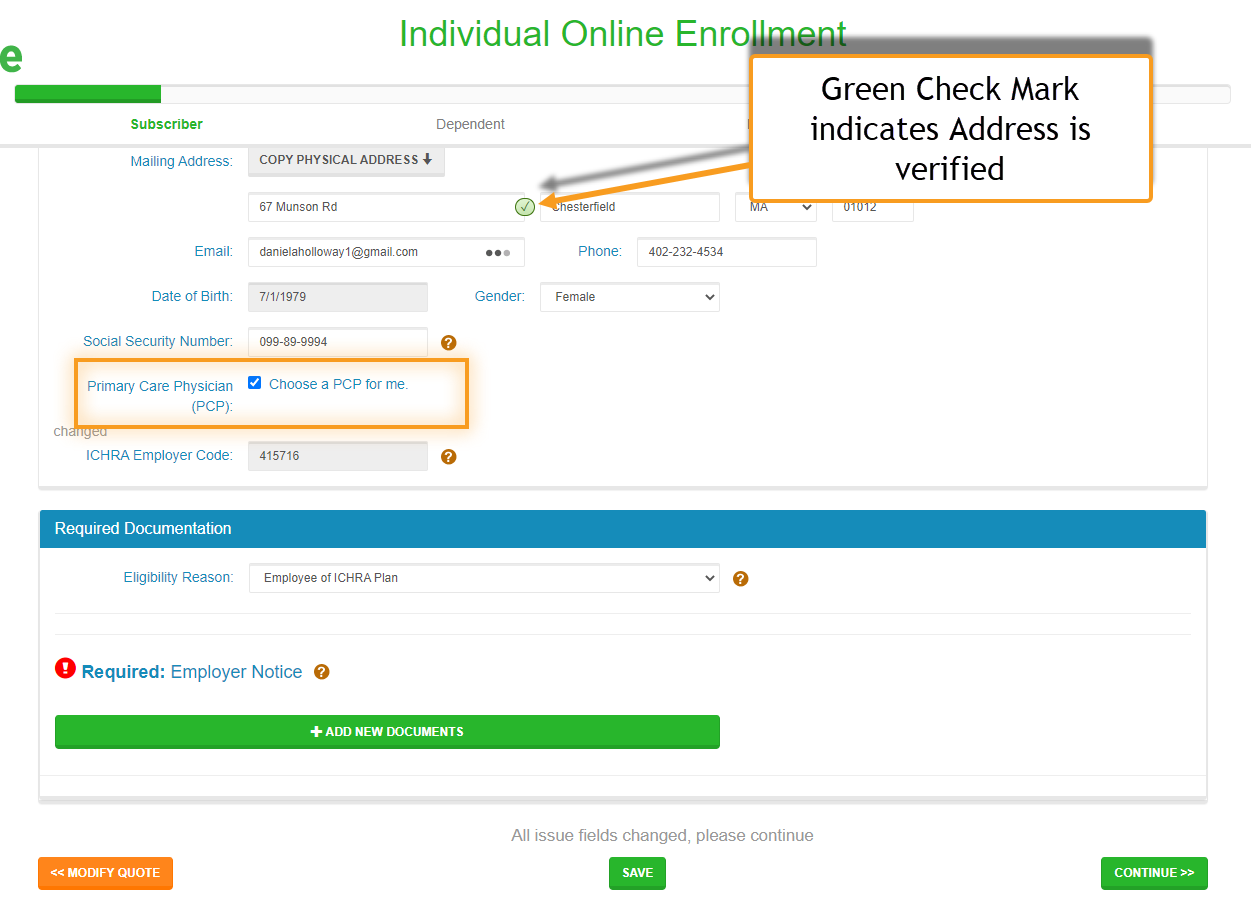
Task: Go to the Dependent step tab
Action: 470,124
